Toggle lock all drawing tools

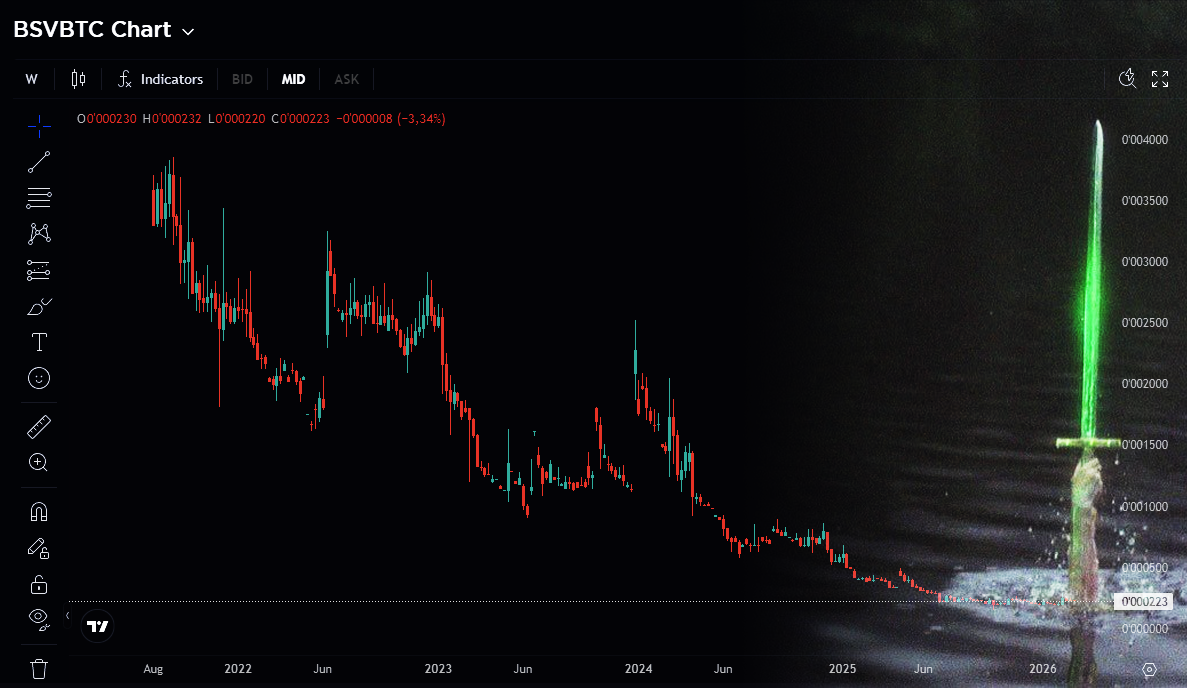point(39,585)
